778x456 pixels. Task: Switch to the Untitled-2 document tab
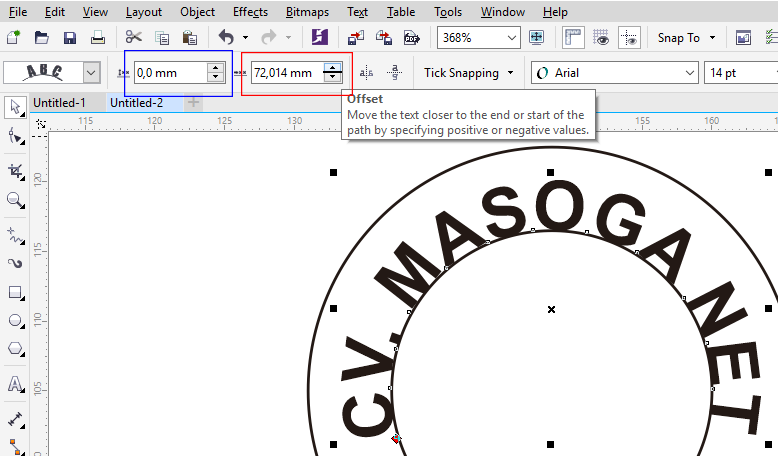click(x=136, y=103)
